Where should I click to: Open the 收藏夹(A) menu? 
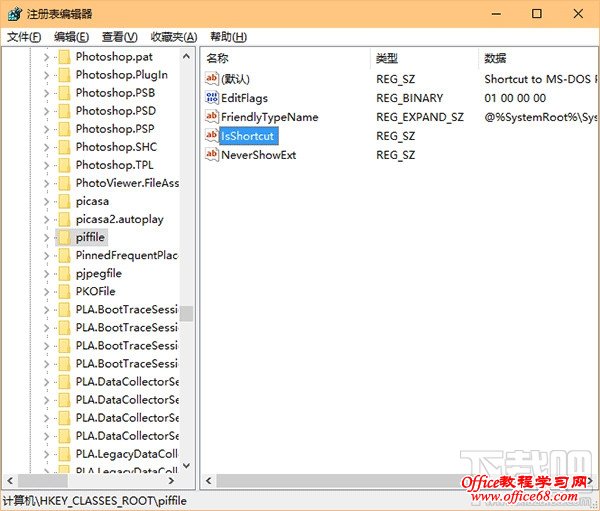pos(174,37)
